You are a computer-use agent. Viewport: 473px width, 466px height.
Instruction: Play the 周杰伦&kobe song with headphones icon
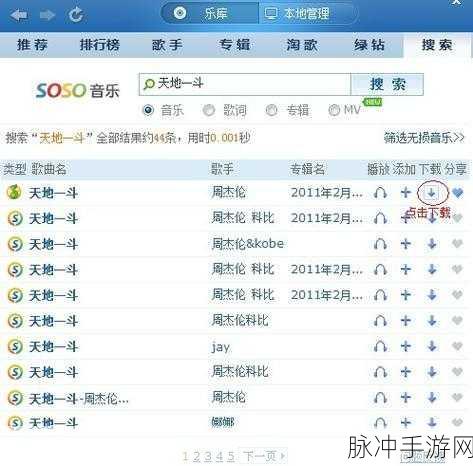coord(380,244)
